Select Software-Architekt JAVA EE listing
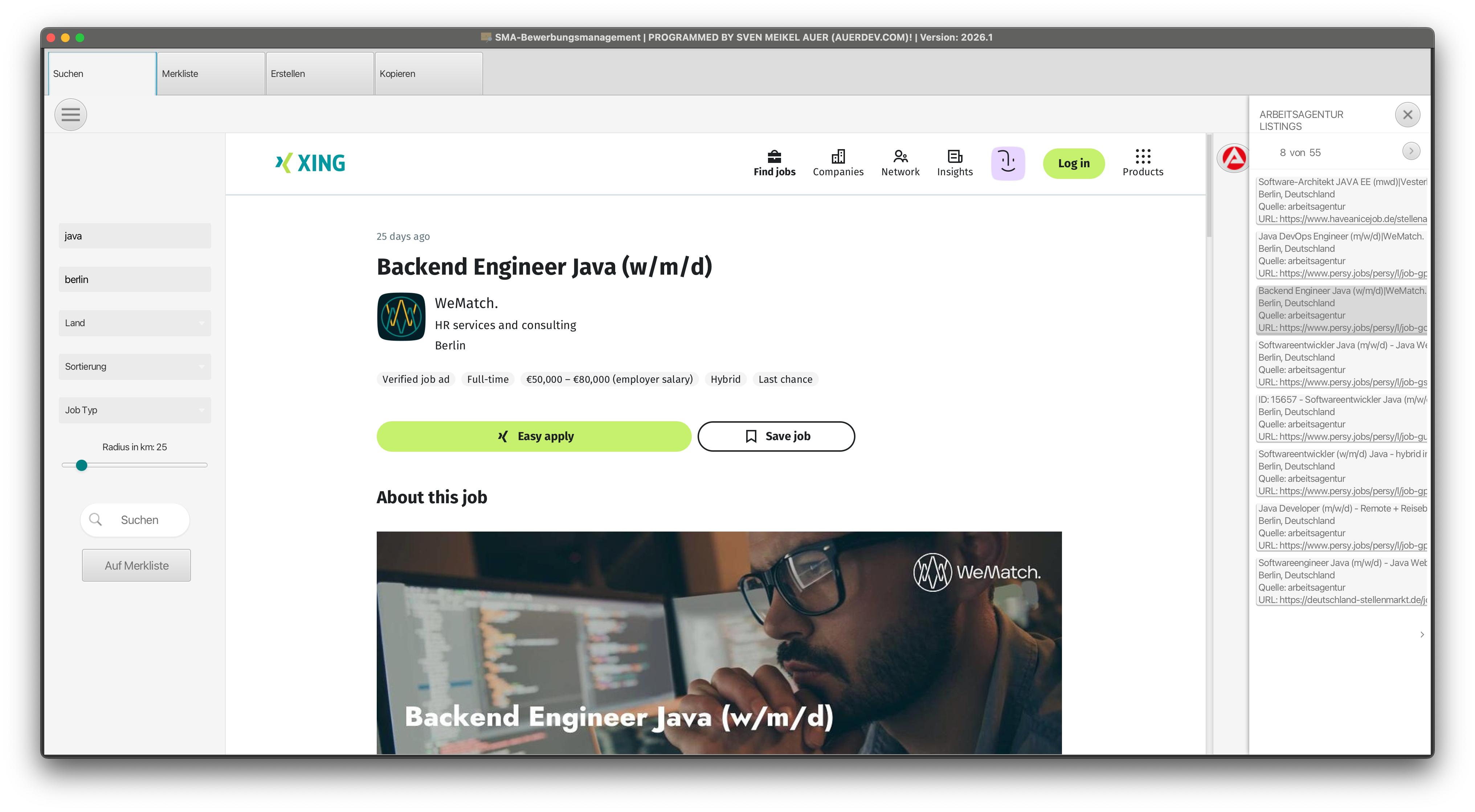1475x812 pixels. (x=1341, y=200)
